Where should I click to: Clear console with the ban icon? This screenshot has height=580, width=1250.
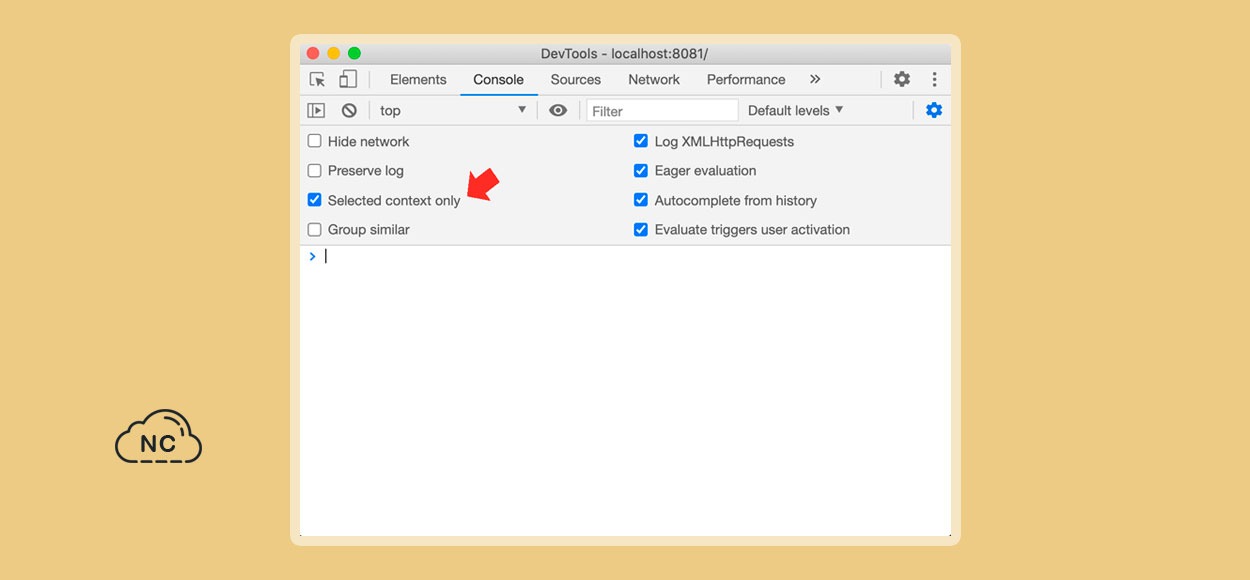(x=349, y=111)
